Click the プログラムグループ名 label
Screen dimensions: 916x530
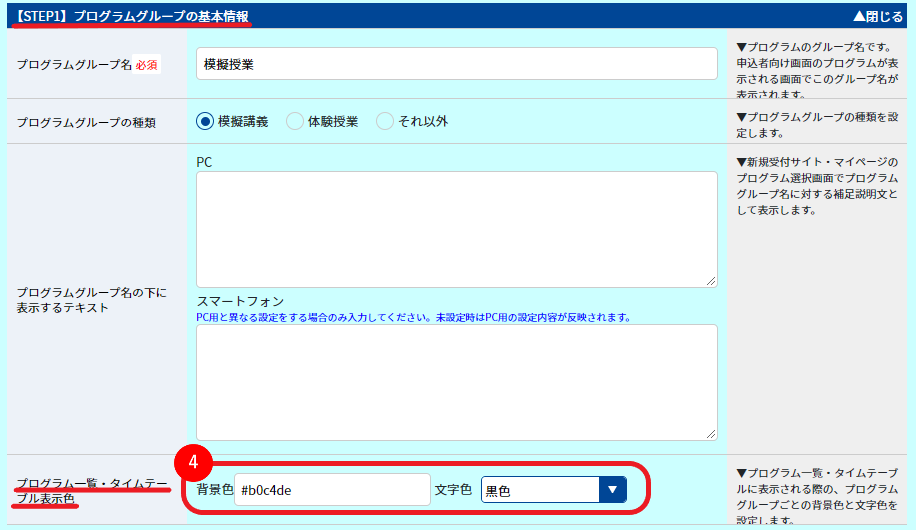74,65
